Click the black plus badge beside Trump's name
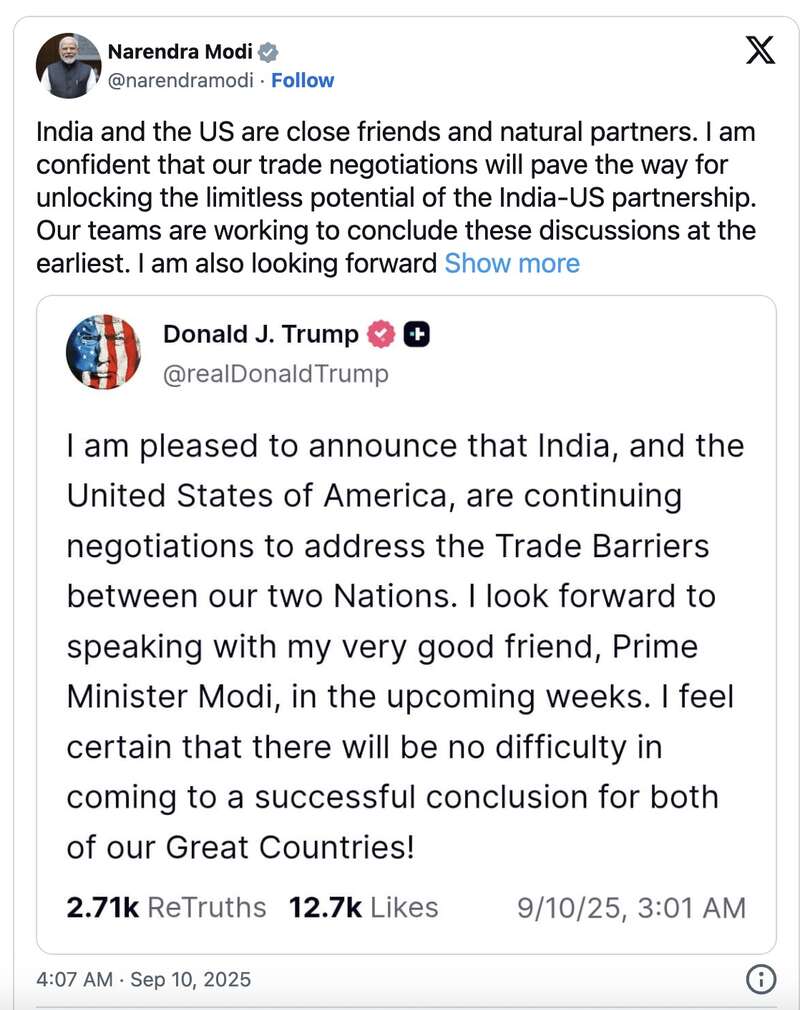This screenshot has height=1010, width=800. coord(416,334)
